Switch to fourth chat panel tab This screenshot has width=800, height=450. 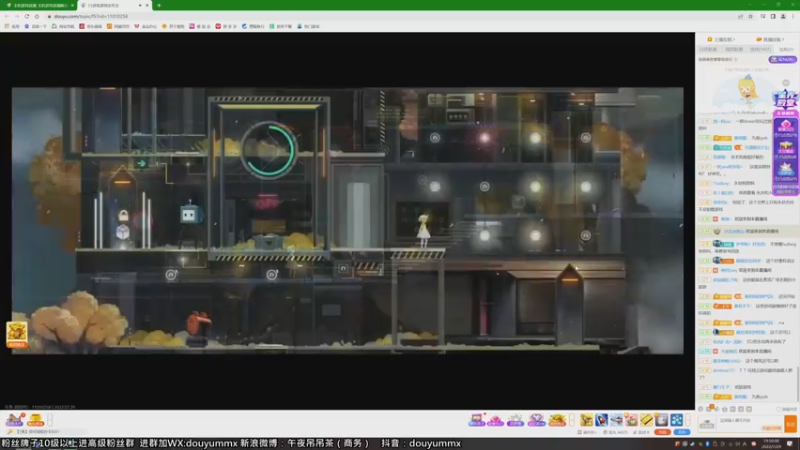tap(786, 49)
